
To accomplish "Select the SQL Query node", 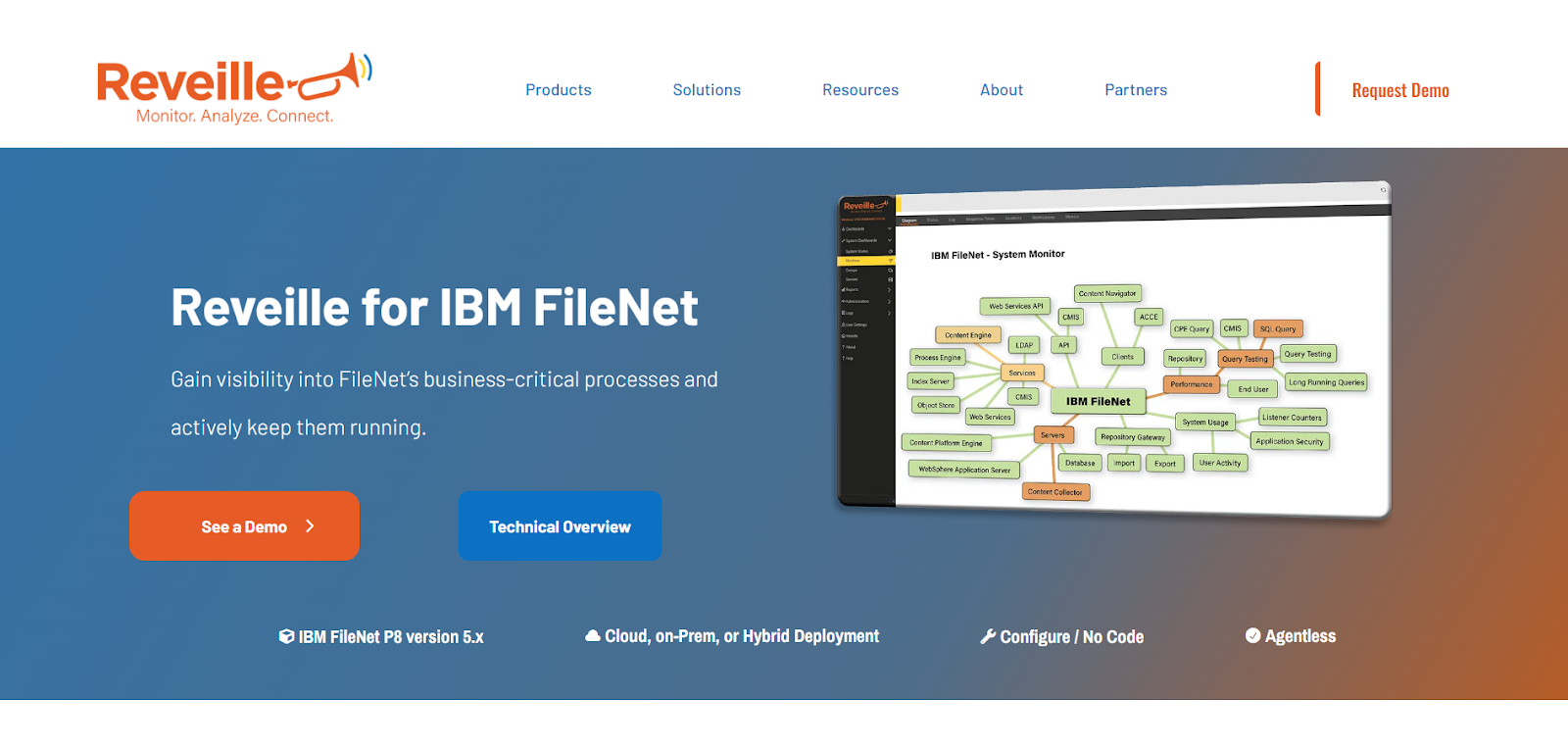I will (x=1278, y=329).
